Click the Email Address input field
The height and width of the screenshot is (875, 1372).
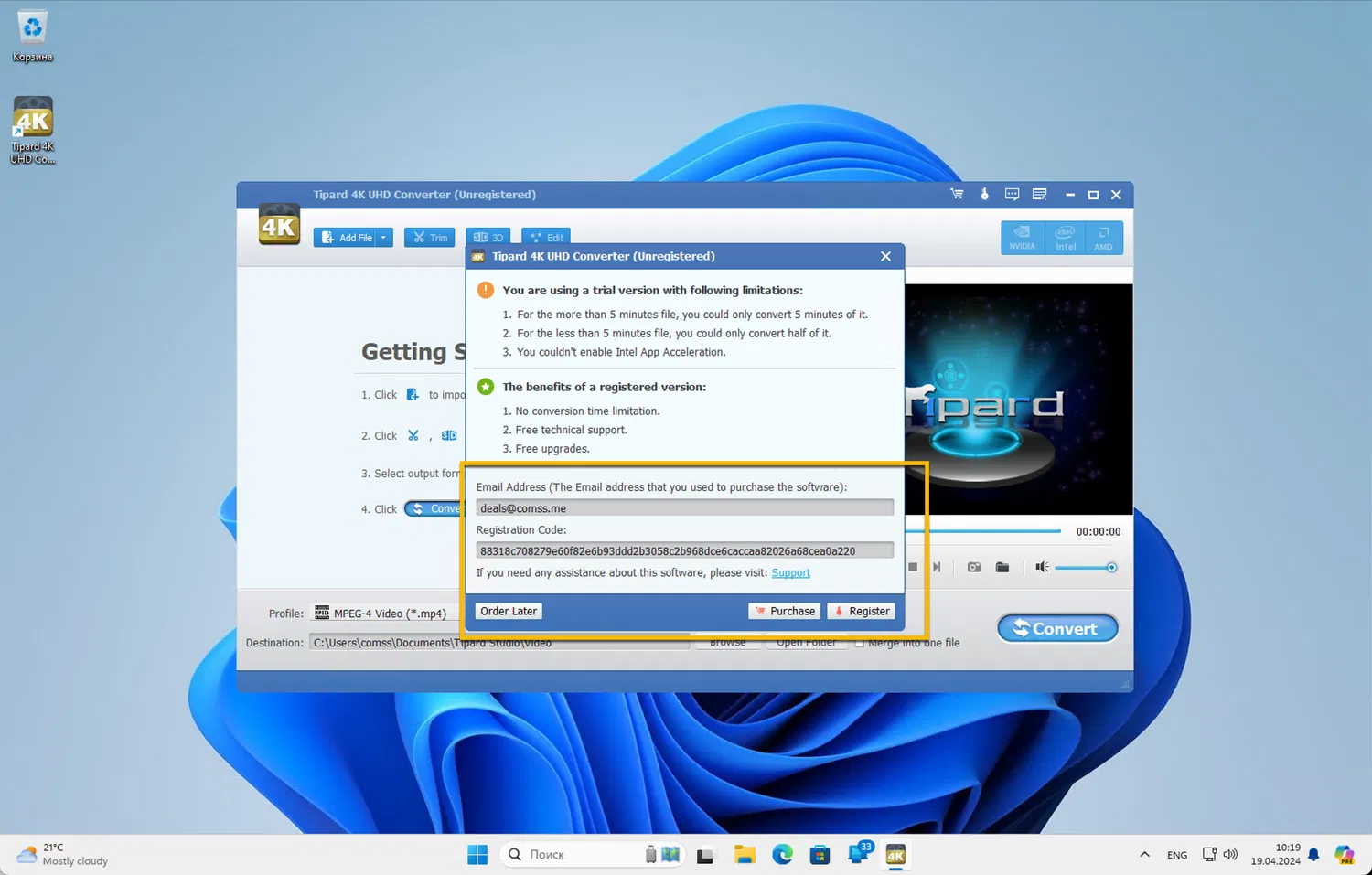pos(683,507)
